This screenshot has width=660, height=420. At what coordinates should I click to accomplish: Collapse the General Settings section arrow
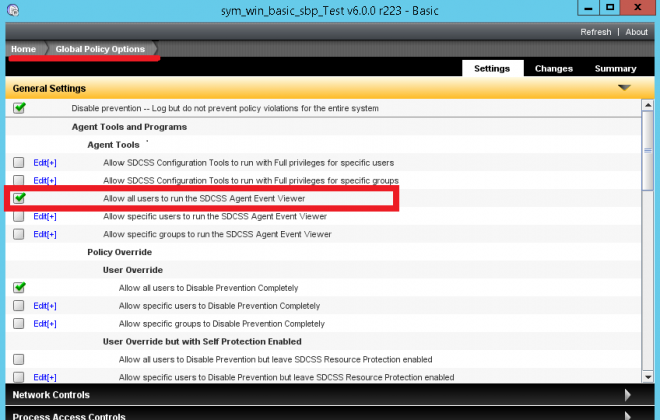tap(624, 88)
